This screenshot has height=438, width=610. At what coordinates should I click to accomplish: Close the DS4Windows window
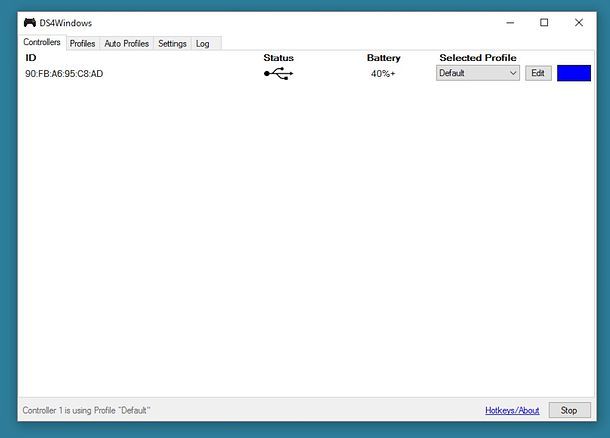(x=578, y=23)
